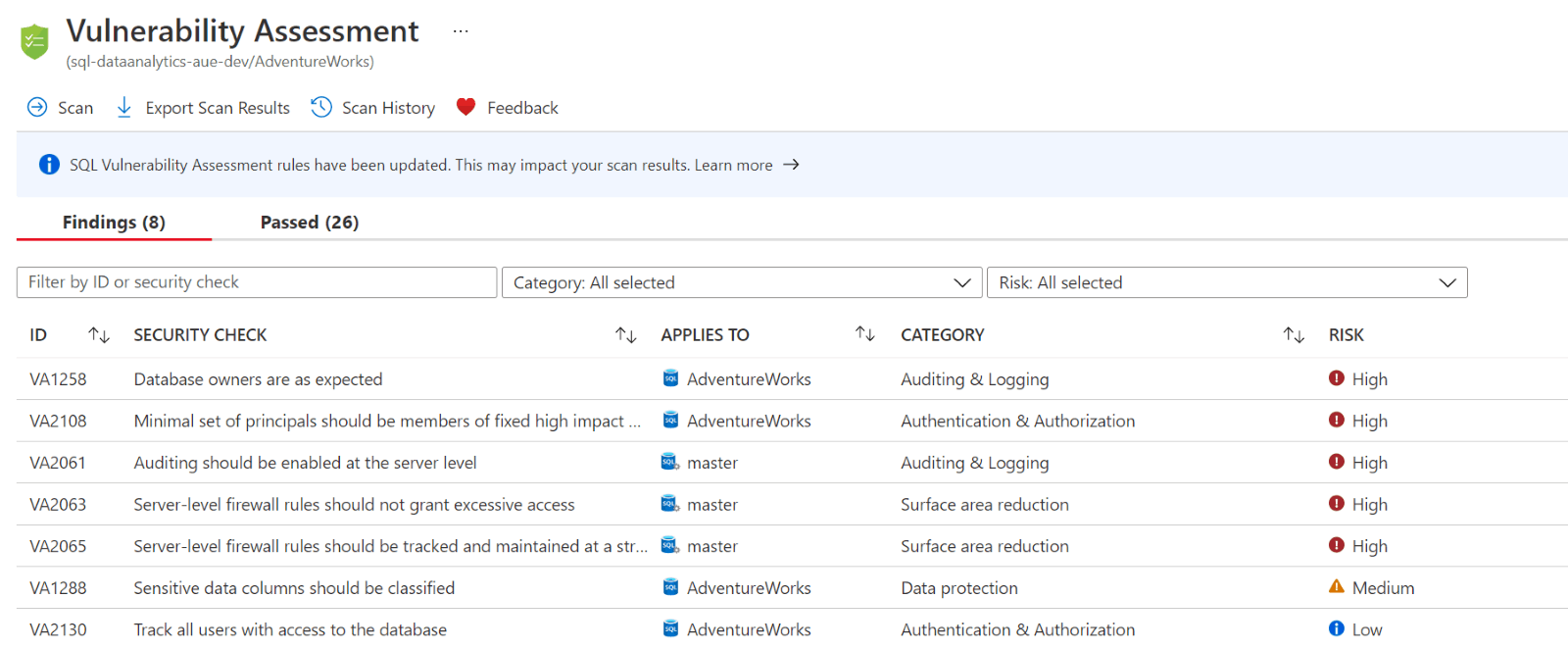Screen dimensions: 1568x648
Task: Switch to the Passed (26) tab
Action: click(310, 223)
